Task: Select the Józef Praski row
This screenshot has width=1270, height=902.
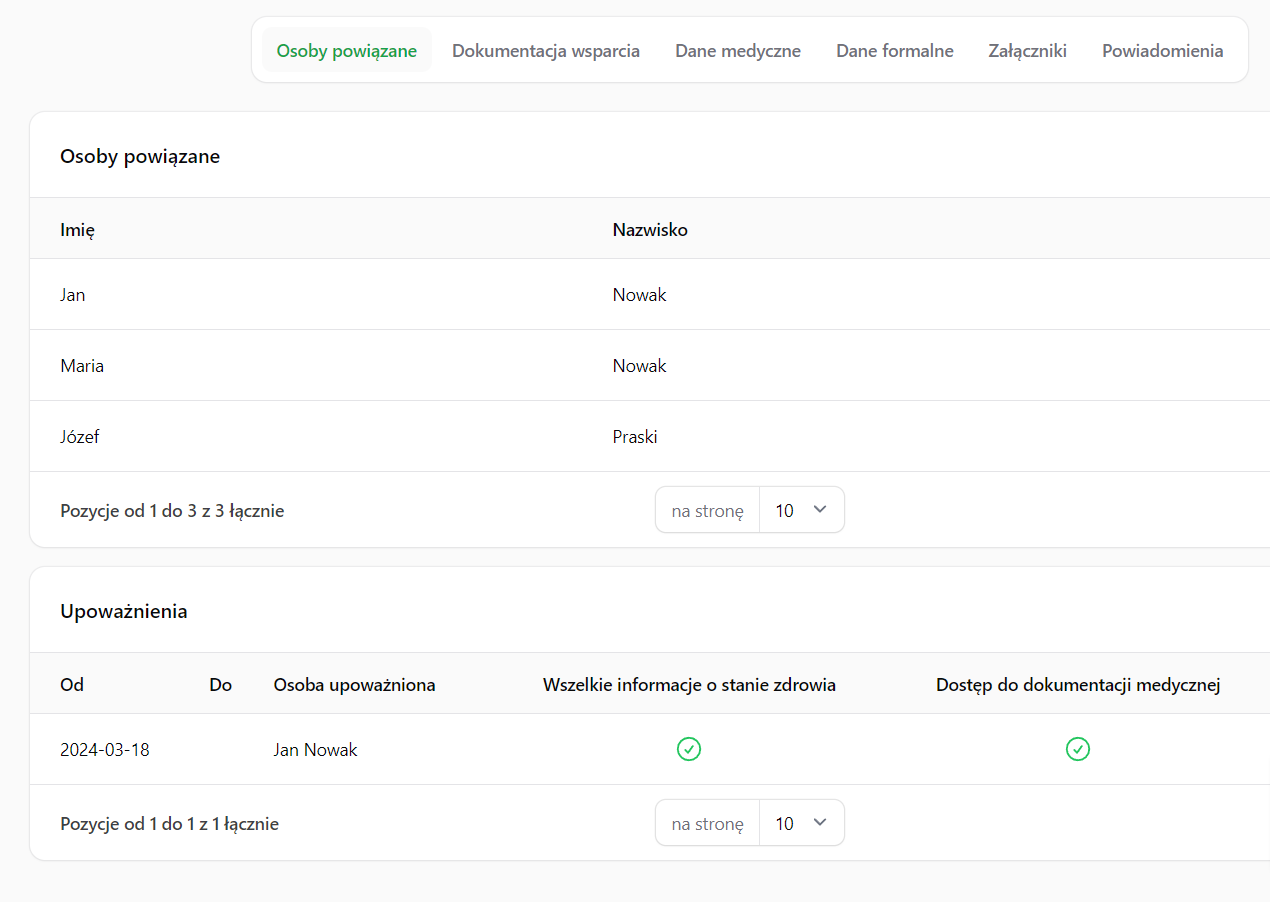Action: pos(80,437)
